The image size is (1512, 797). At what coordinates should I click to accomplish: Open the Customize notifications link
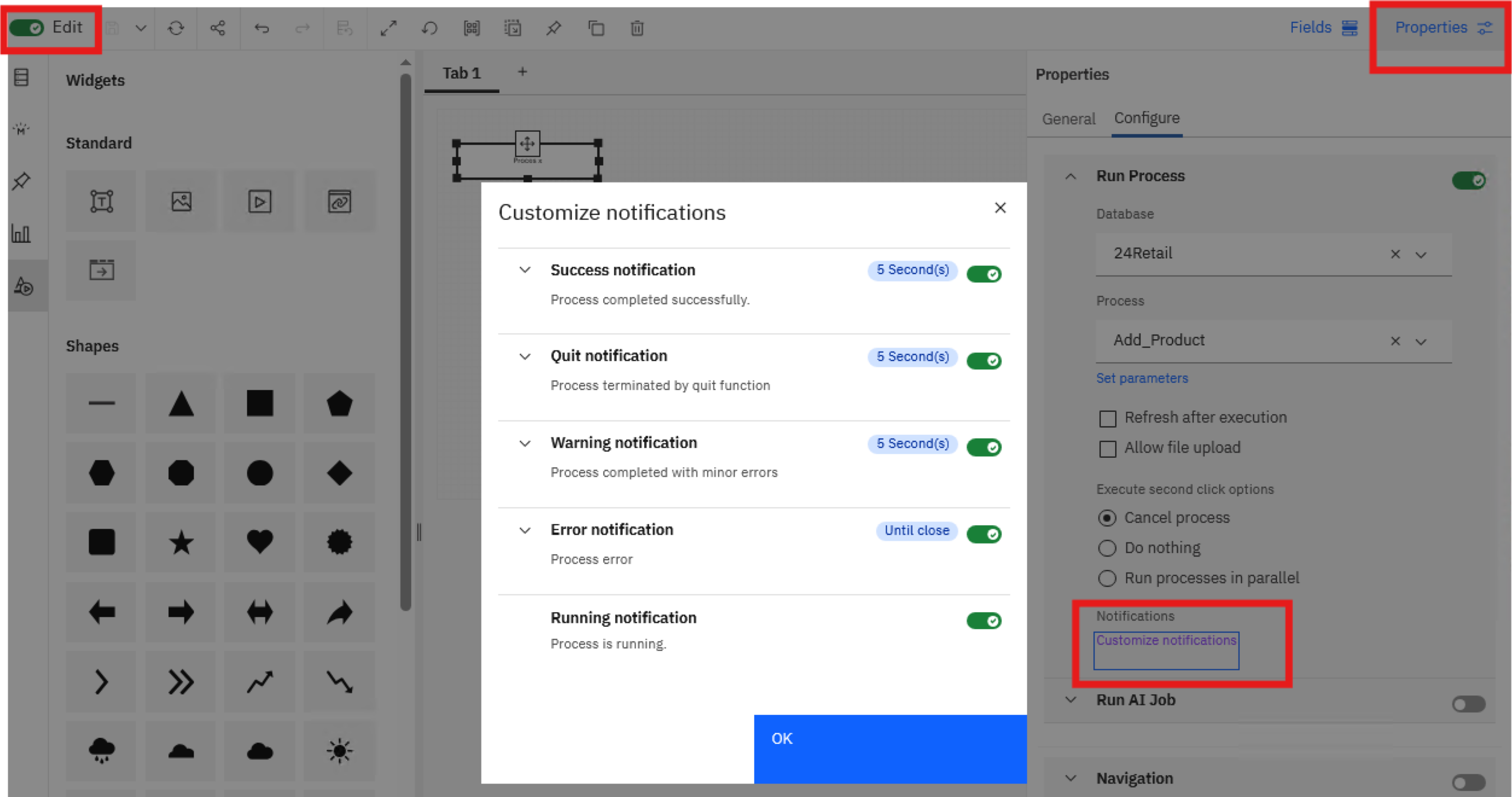pos(1166,640)
